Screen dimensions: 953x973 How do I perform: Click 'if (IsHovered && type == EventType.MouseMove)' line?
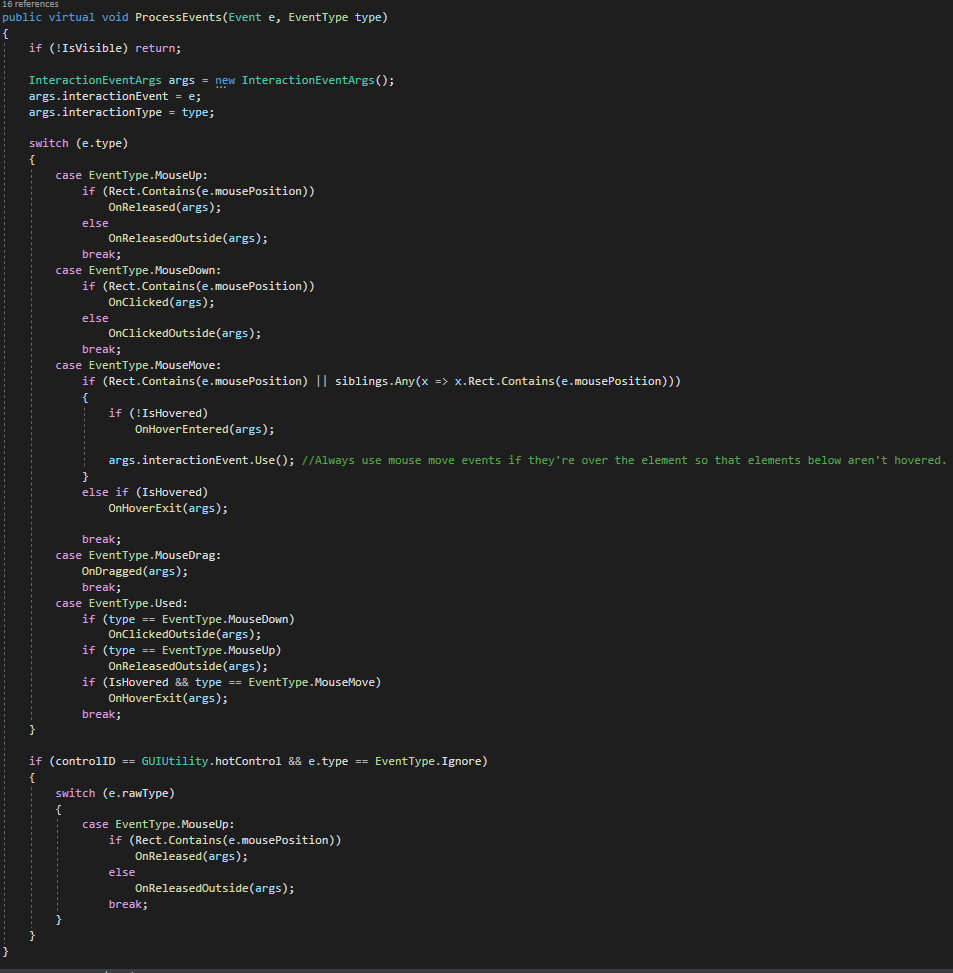click(x=231, y=683)
